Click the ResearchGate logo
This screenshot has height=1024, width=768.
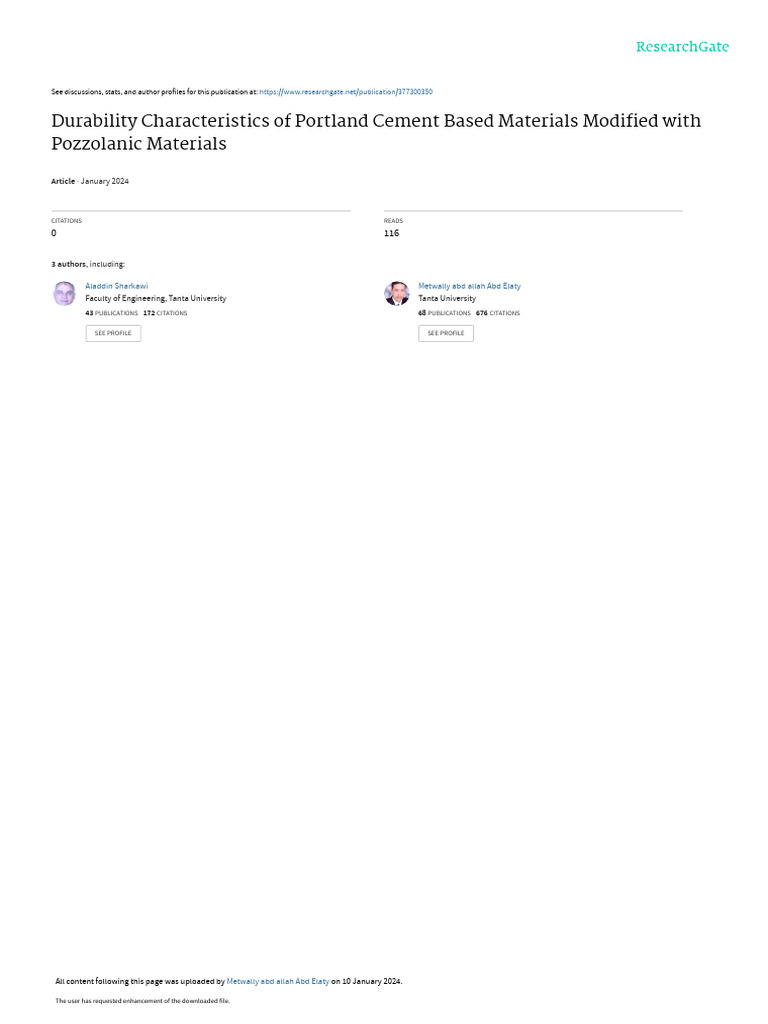tap(682, 47)
